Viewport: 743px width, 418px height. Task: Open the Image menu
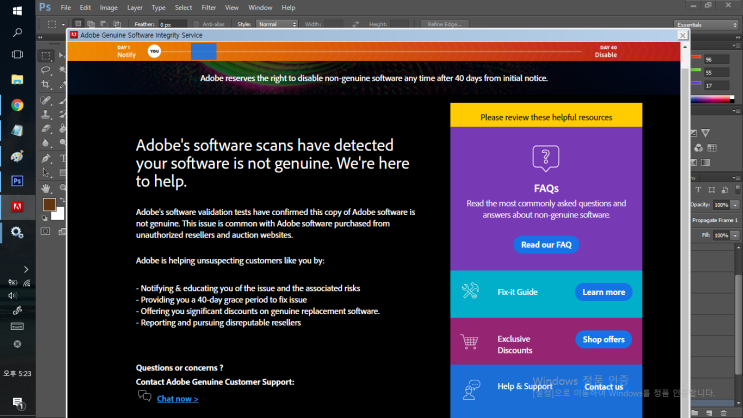[109, 8]
